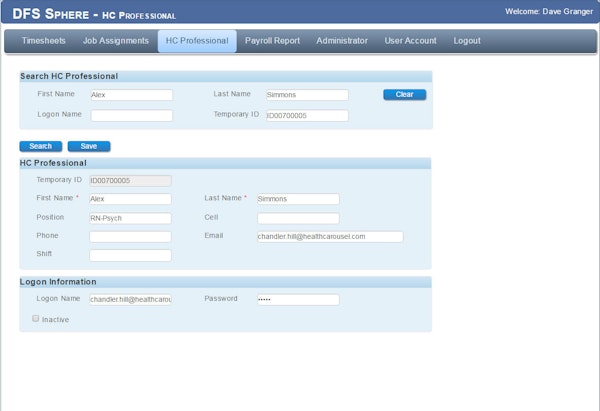Click the Password field
600x411 pixels.
[298, 299]
